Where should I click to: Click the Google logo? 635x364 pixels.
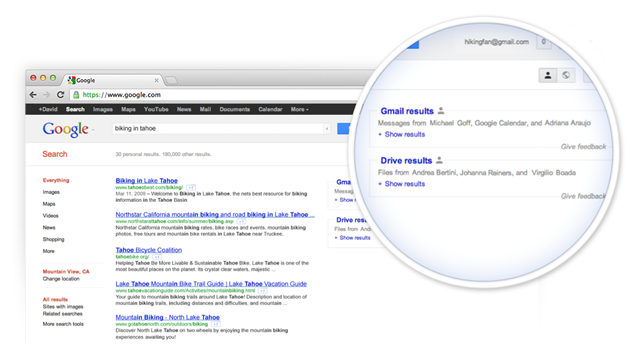pos(66,129)
